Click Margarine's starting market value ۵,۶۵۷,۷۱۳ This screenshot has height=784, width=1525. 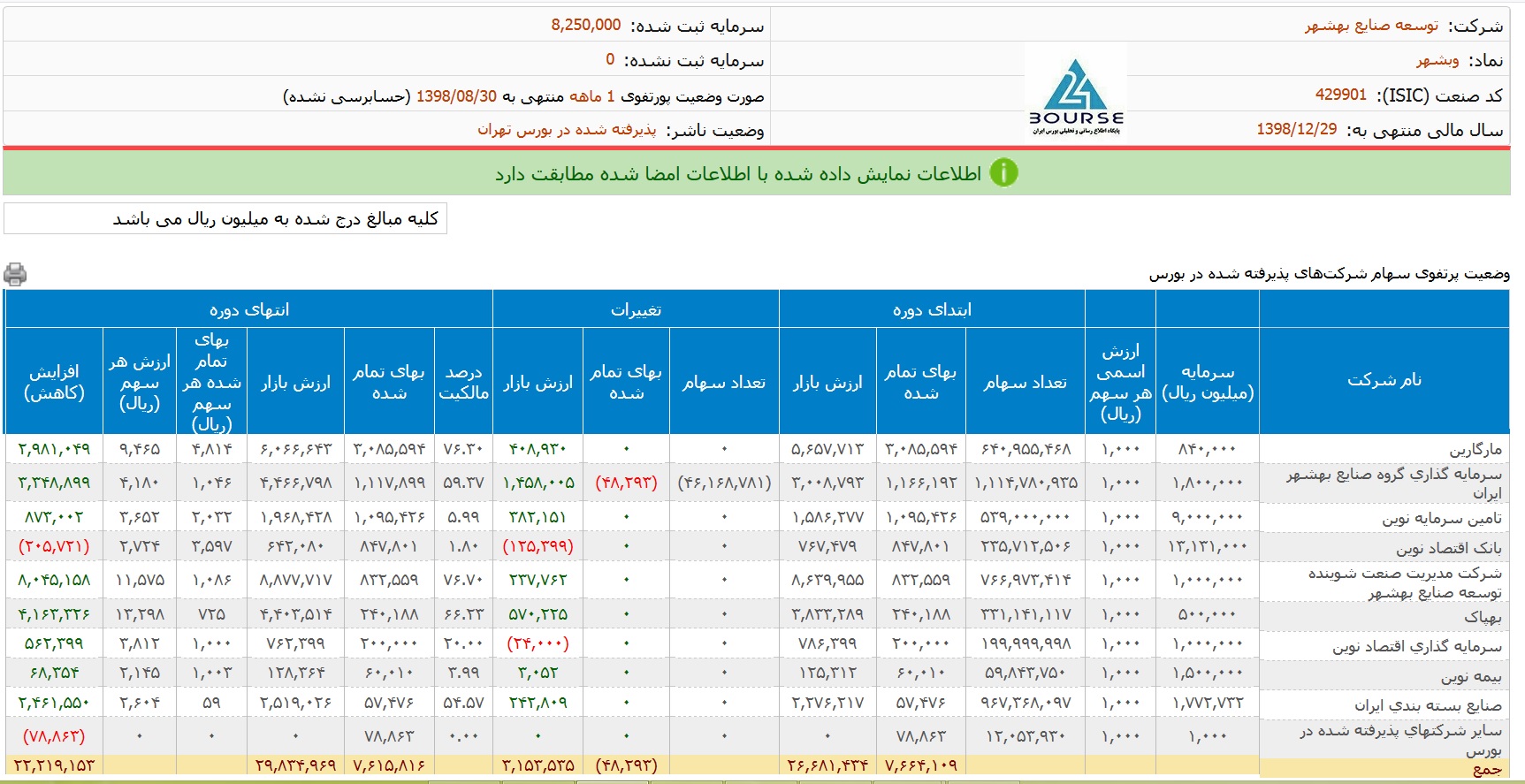tap(827, 449)
